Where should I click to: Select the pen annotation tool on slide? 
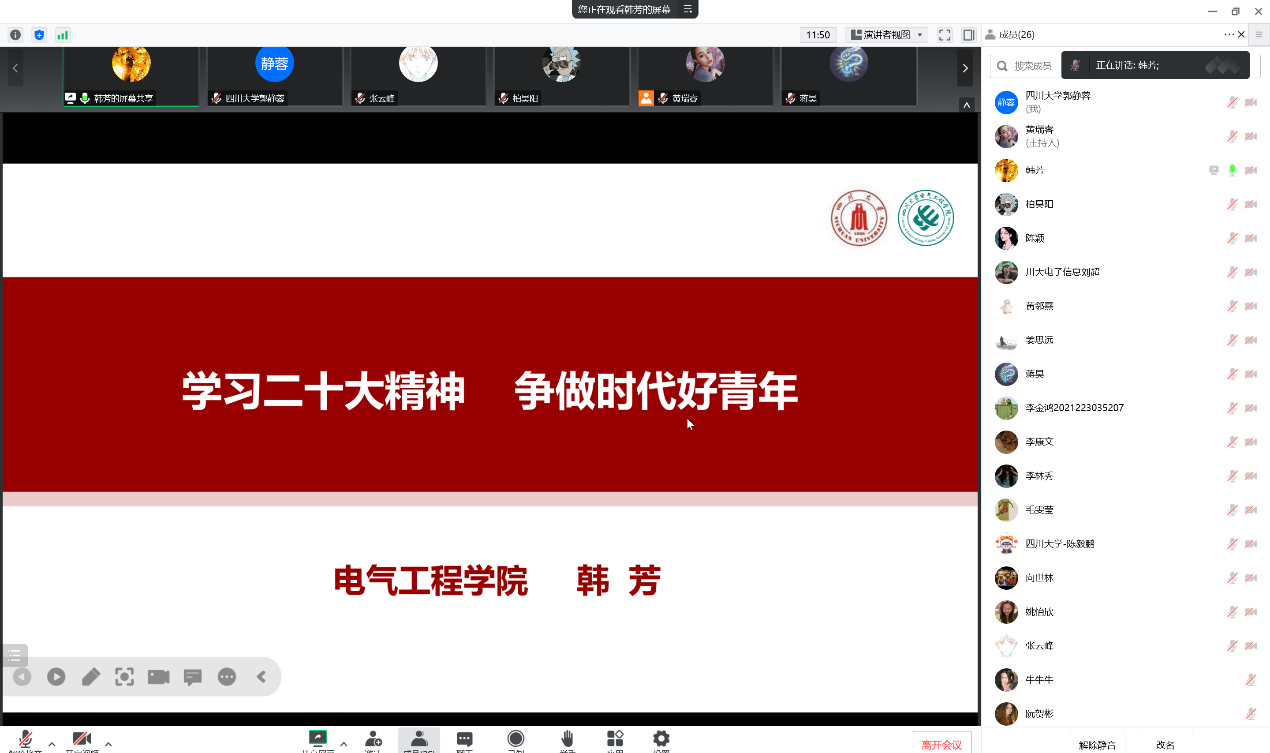click(x=90, y=677)
